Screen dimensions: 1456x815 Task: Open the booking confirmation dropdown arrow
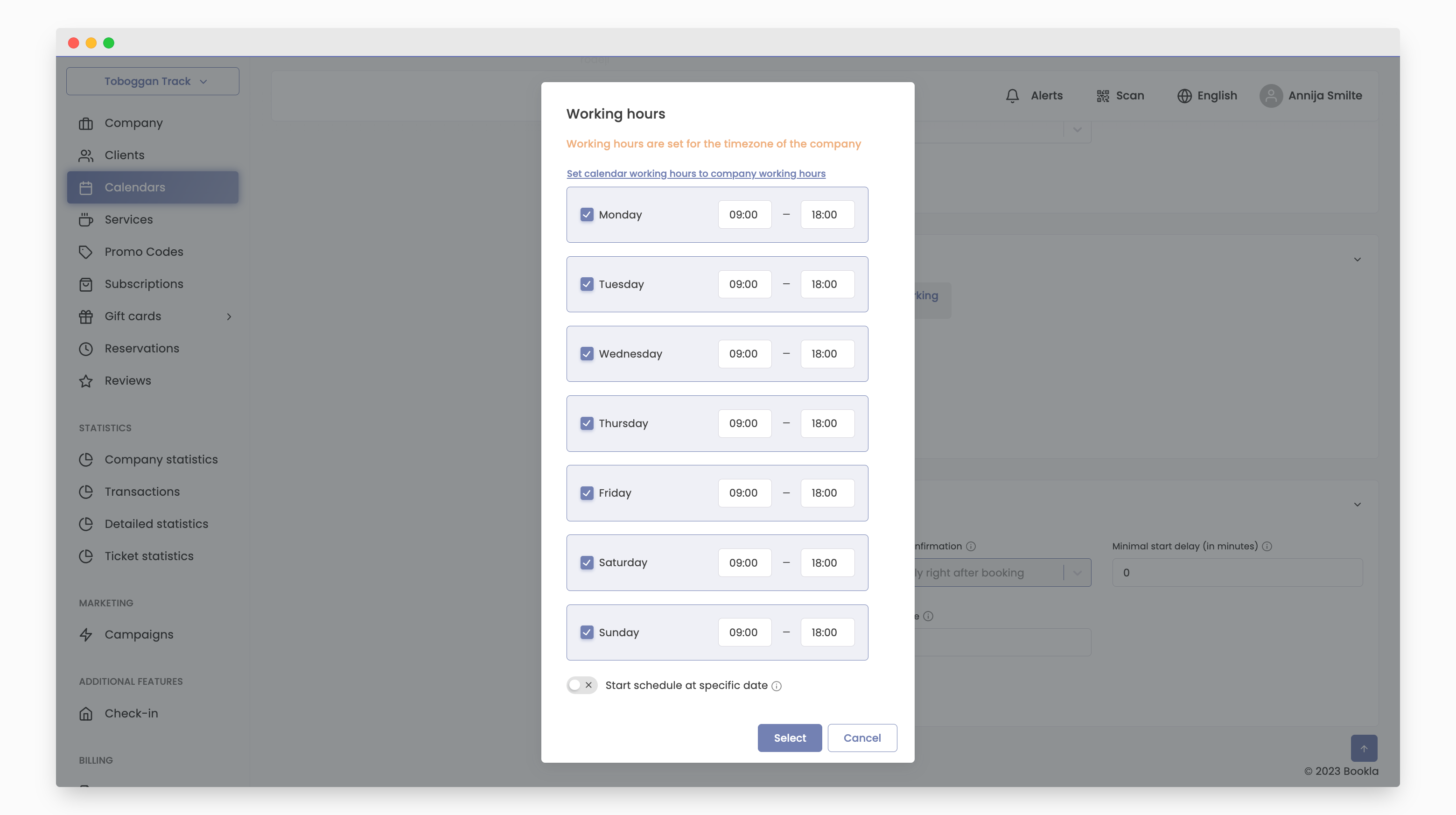point(1078,573)
